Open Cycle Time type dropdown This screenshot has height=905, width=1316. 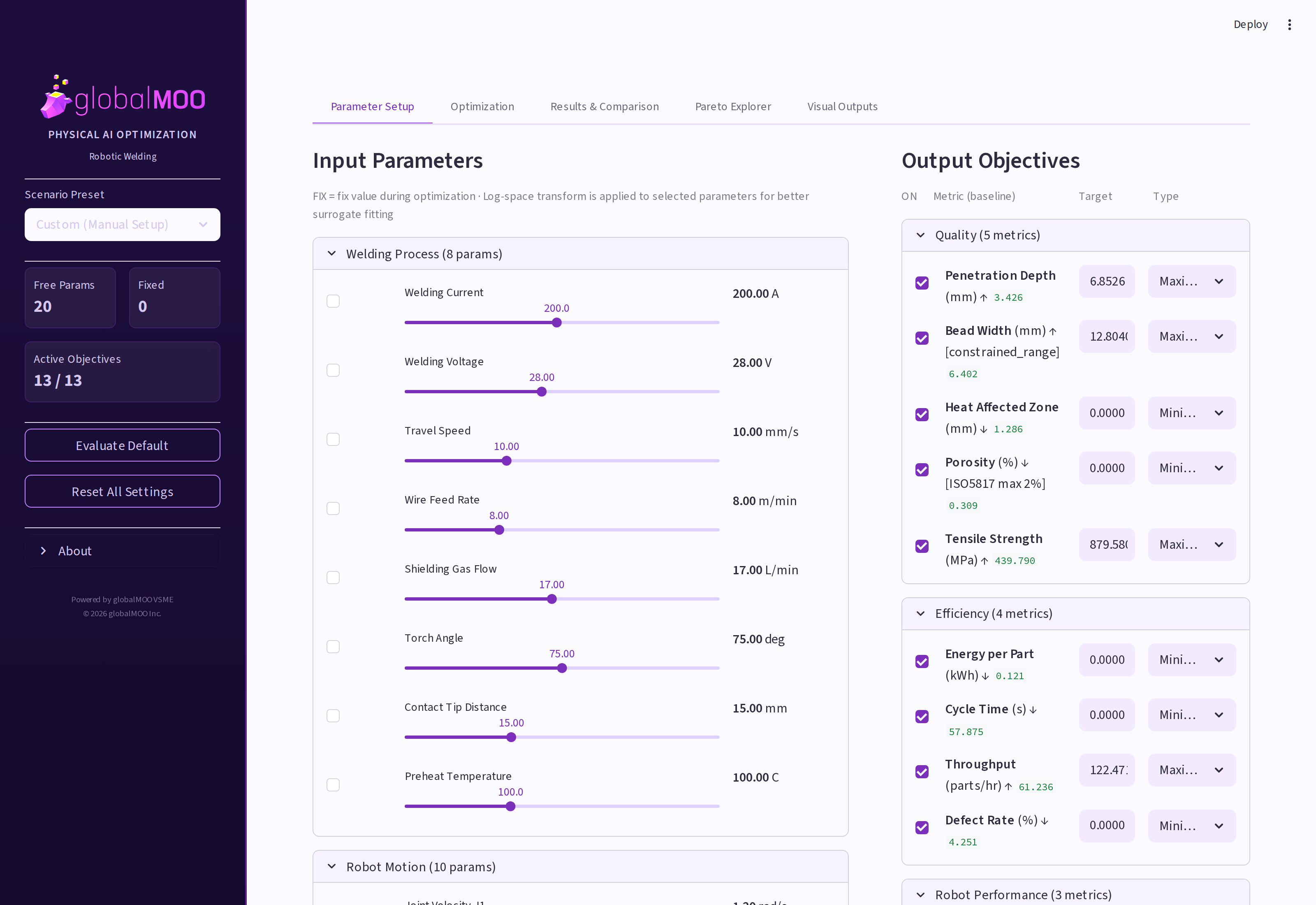click(x=1192, y=715)
